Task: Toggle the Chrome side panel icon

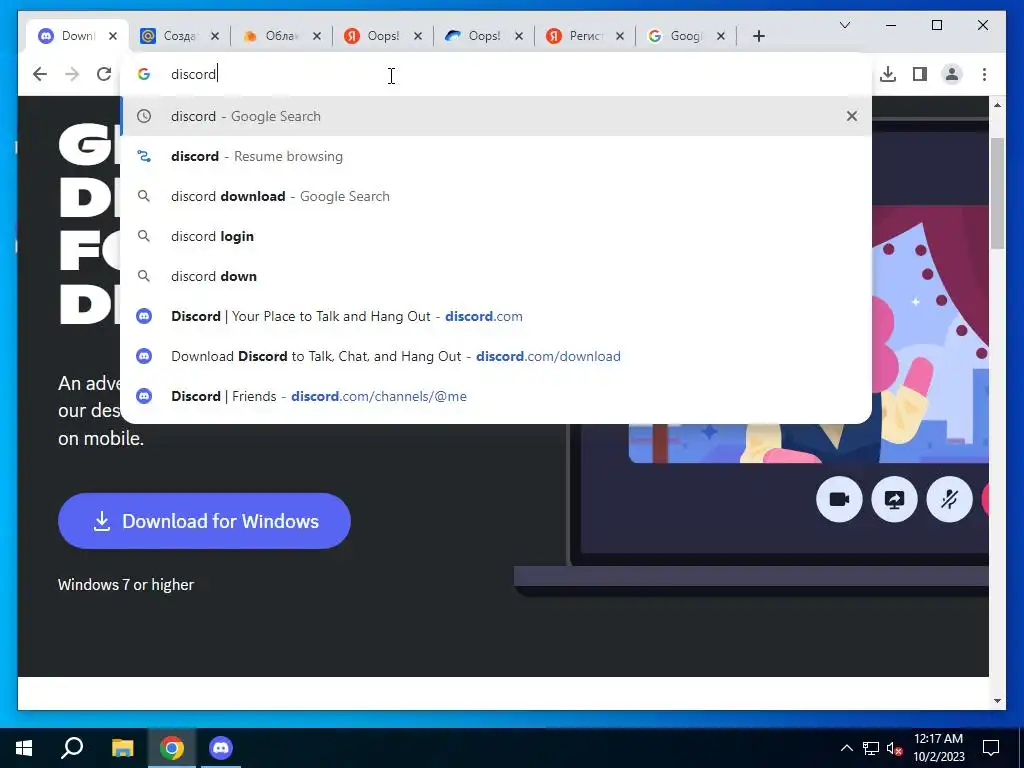Action: coord(920,74)
